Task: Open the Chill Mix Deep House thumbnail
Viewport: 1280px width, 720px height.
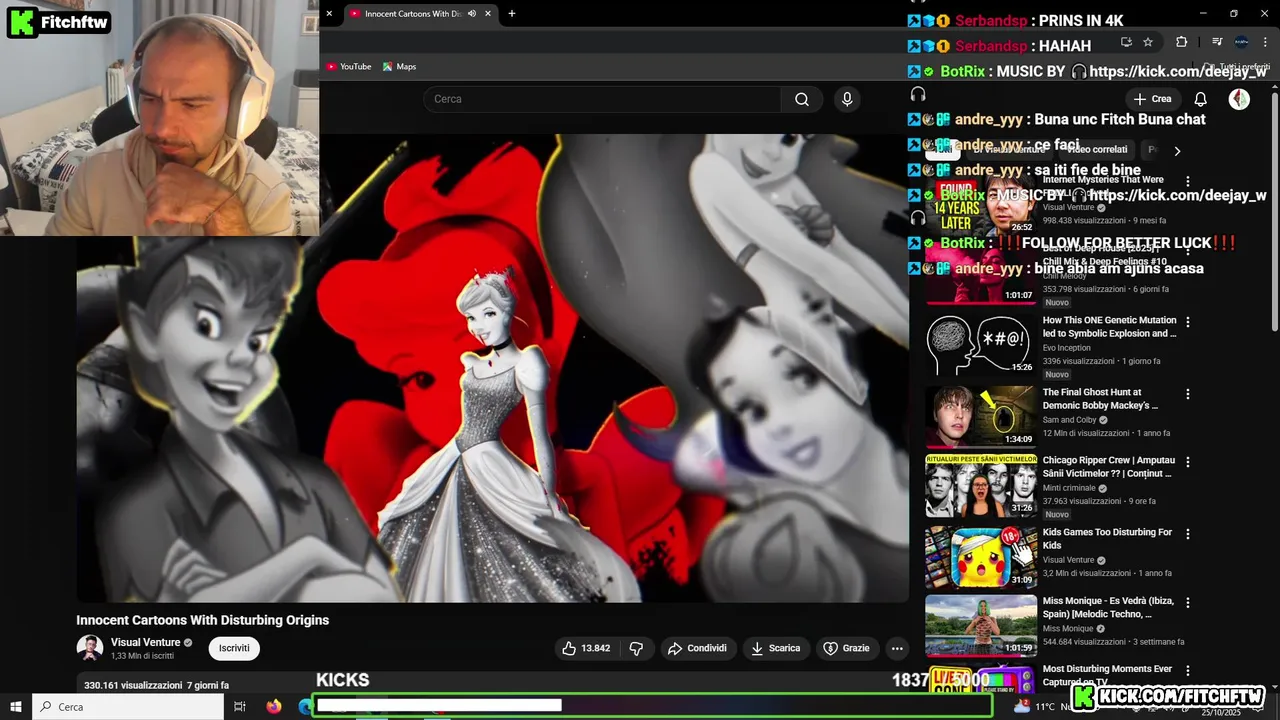Action: 981,273
